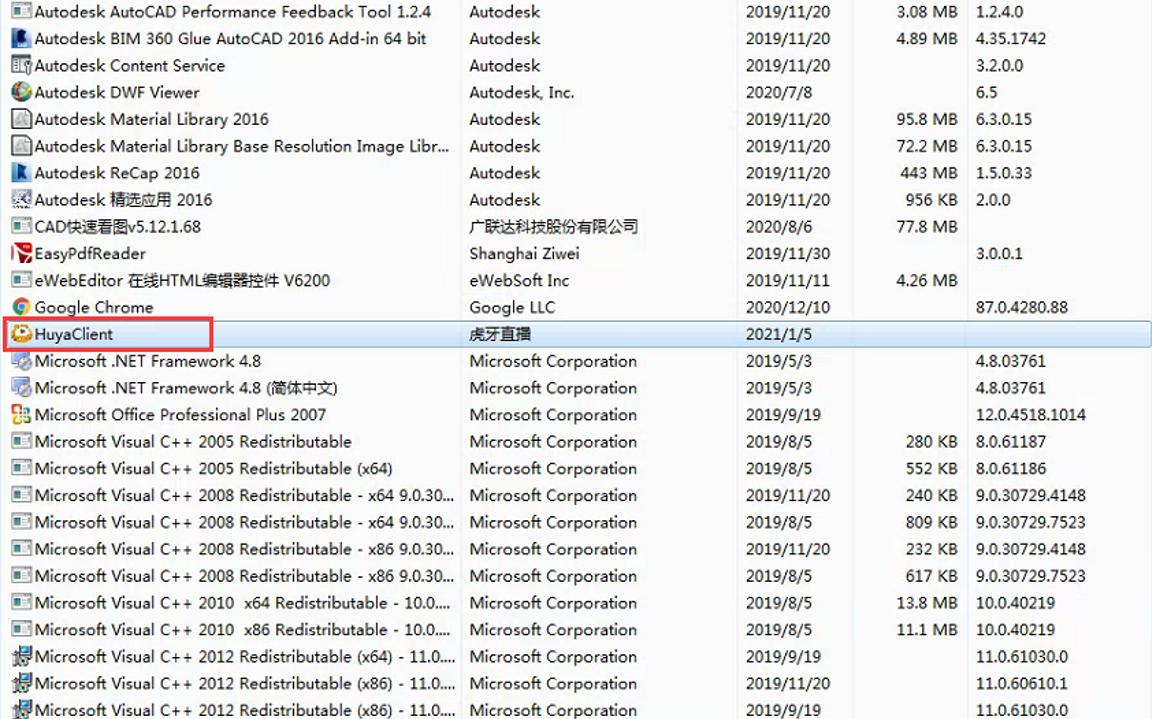Select the highlighted HuyaClient entry

pyautogui.click(x=80, y=334)
